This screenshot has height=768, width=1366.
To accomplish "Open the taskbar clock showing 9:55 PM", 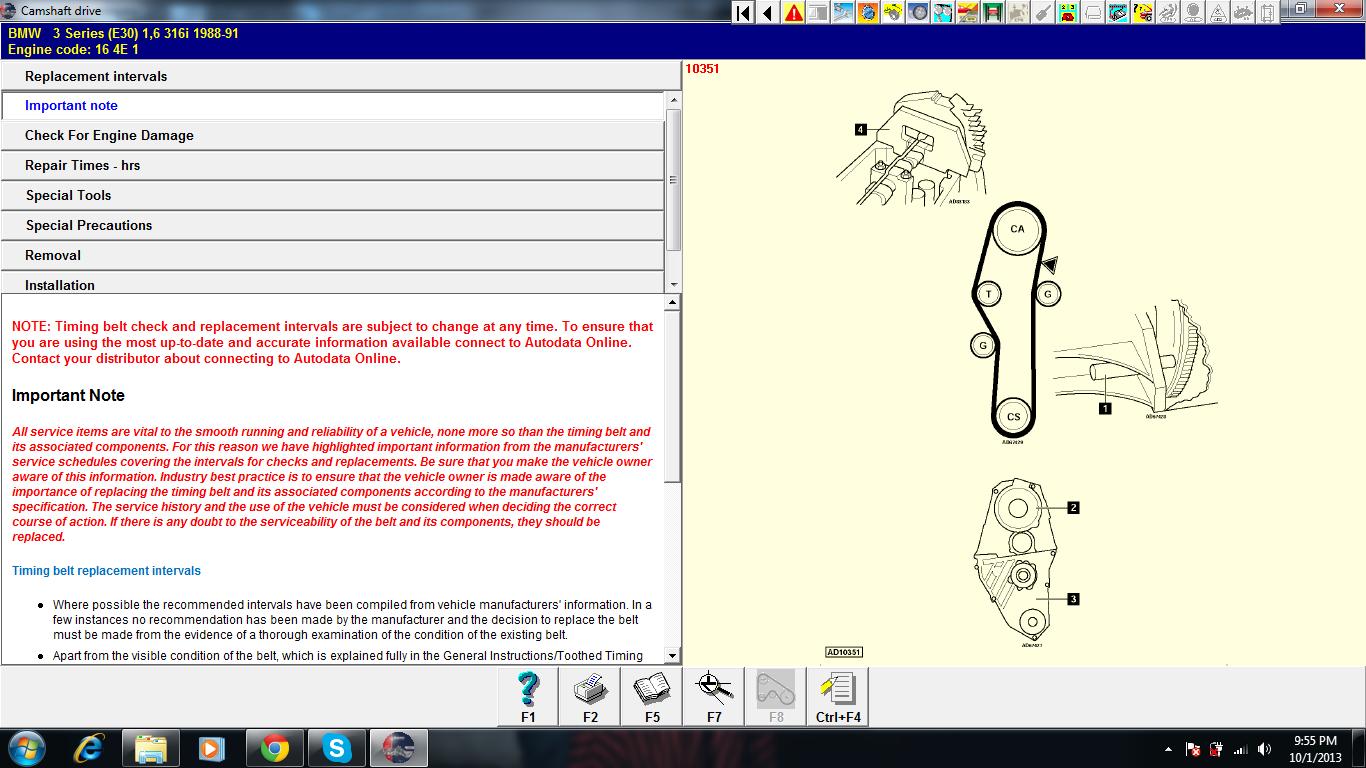I will click(1315, 749).
